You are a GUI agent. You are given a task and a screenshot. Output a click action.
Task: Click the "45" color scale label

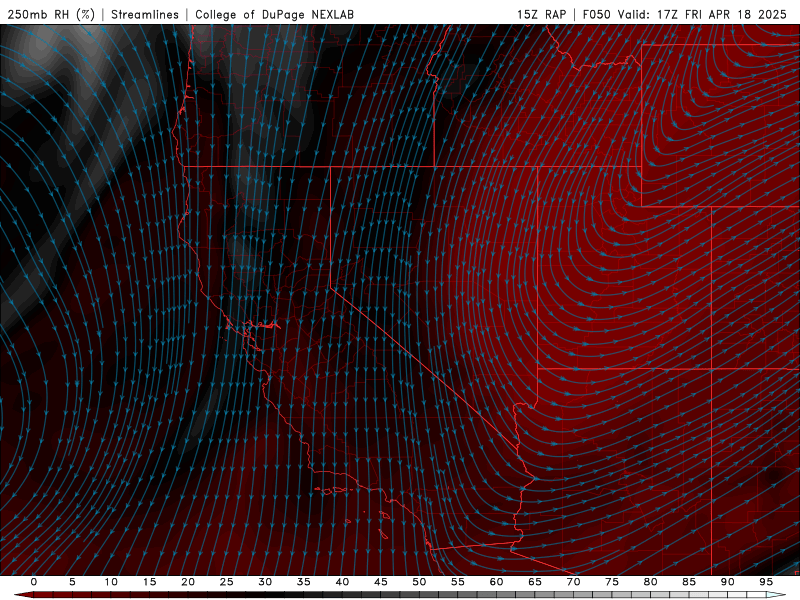[381, 582]
